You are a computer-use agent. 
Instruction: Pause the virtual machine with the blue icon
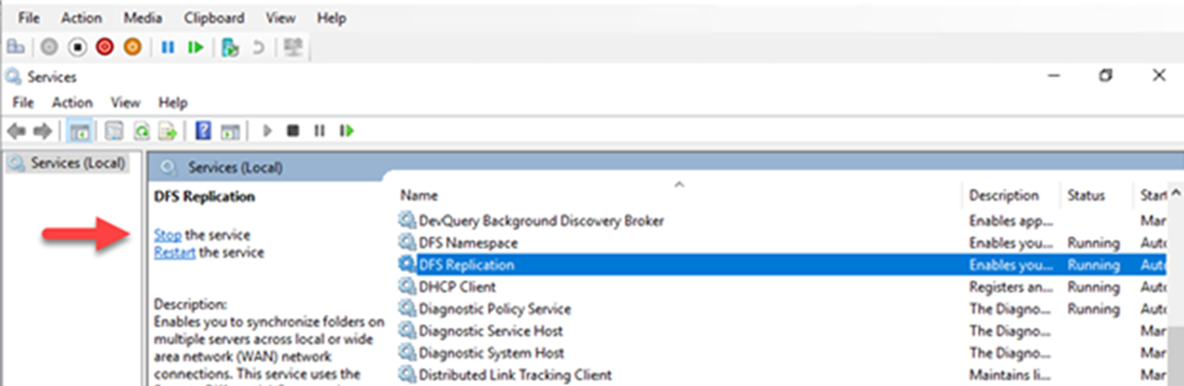168,48
